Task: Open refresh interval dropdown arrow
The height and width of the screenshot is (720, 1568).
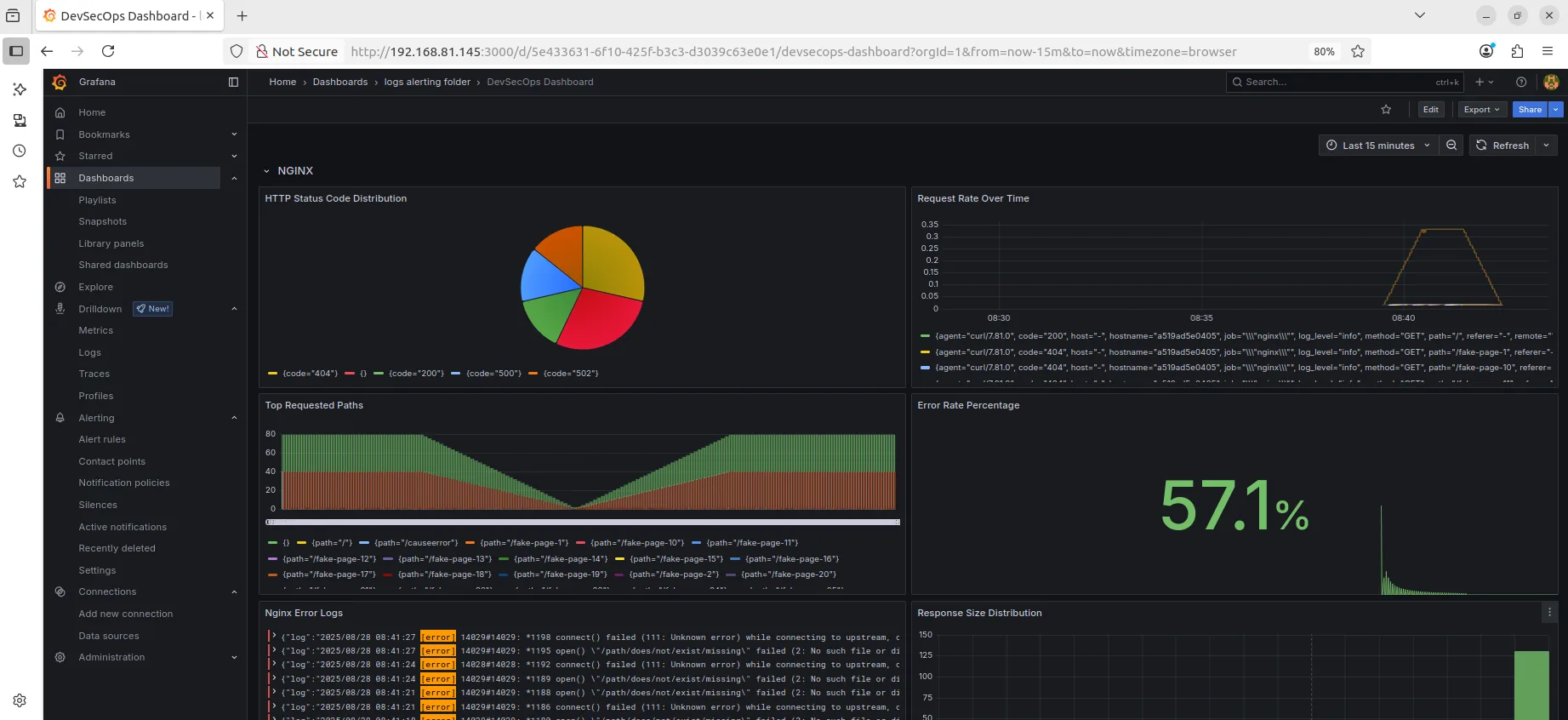Action: tap(1546, 146)
